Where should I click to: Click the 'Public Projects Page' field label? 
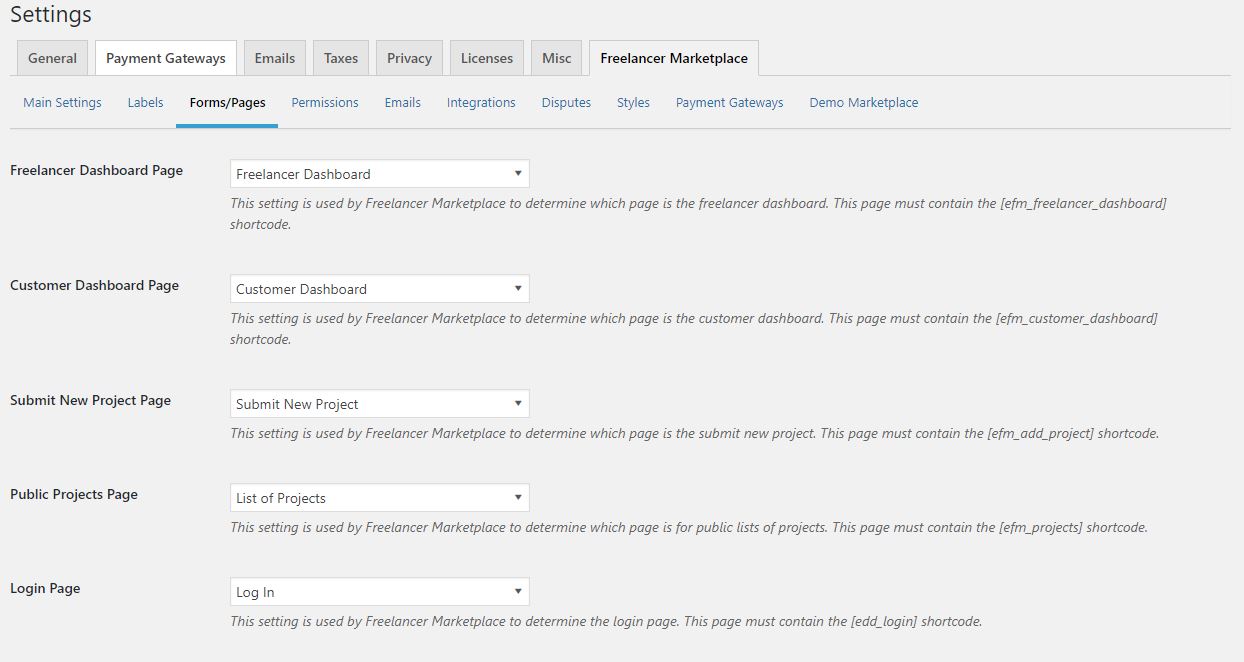74,494
